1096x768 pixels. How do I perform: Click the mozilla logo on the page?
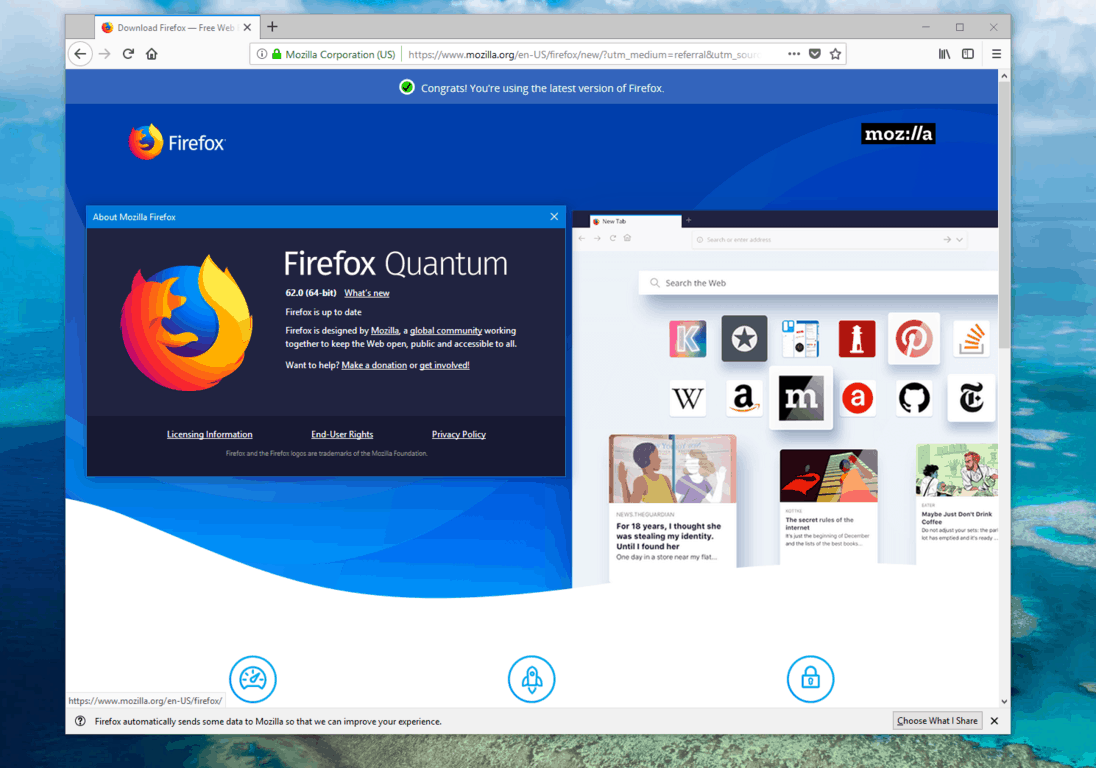coord(898,134)
